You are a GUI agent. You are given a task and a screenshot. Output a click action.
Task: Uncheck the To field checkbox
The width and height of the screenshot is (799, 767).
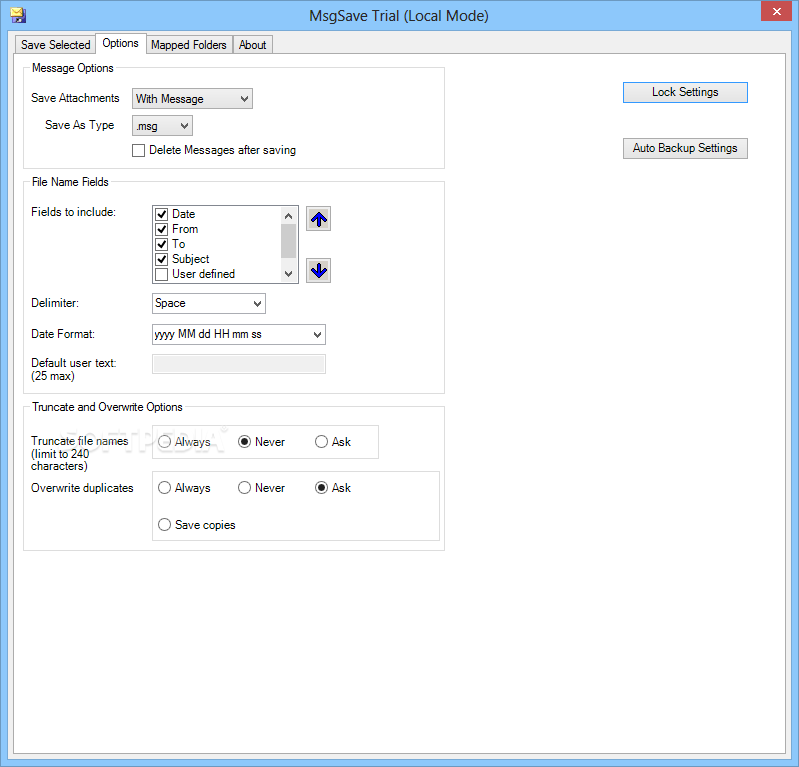tap(162, 244)
